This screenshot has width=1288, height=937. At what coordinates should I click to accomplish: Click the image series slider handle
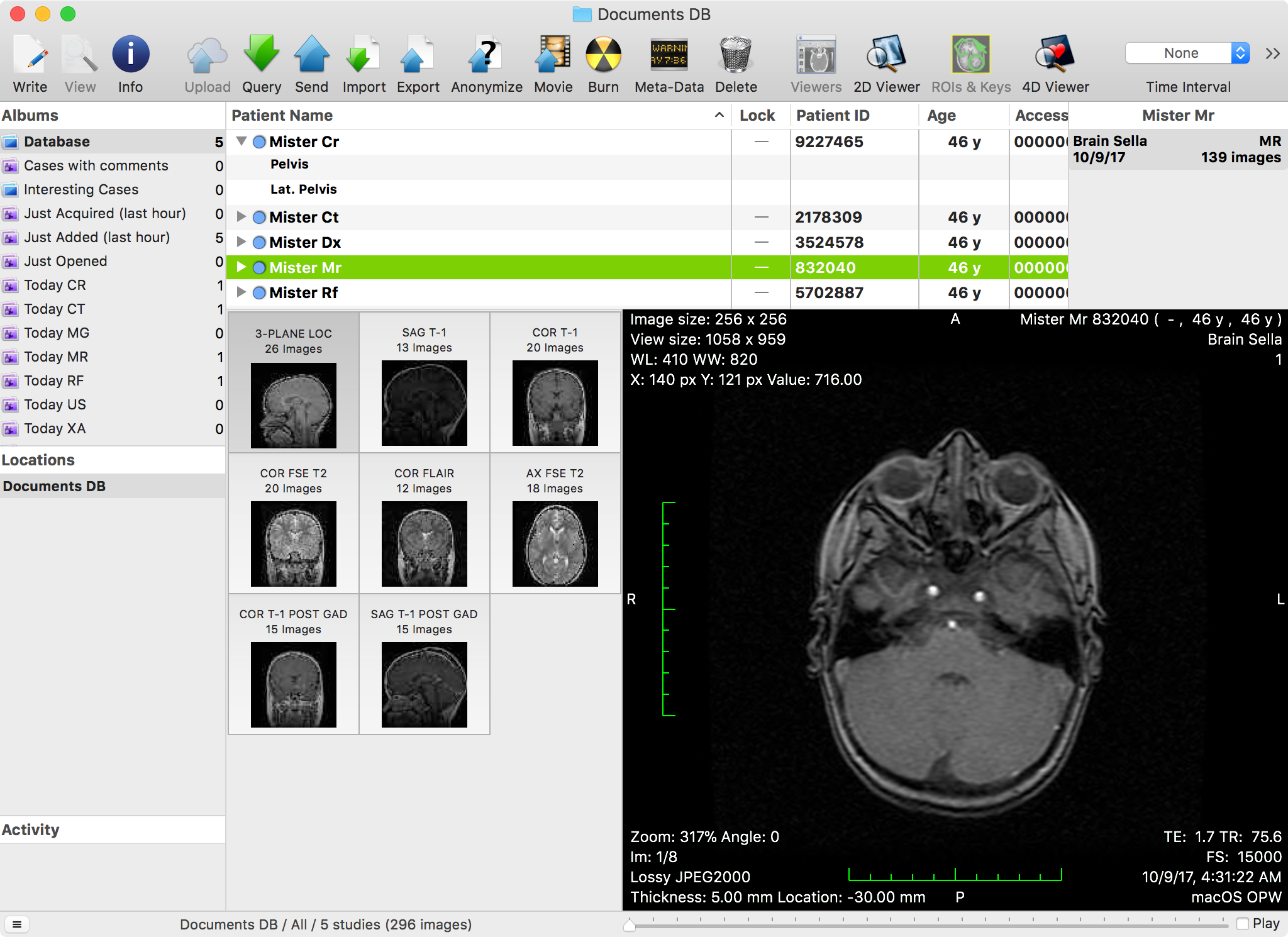point(630,924)
